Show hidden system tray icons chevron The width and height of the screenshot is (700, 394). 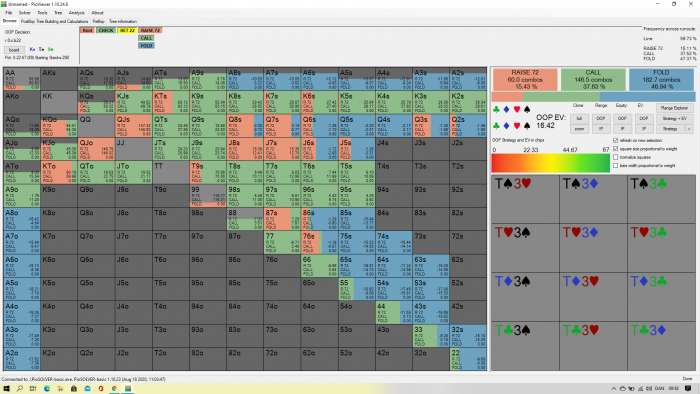click(x=614, y=389)
